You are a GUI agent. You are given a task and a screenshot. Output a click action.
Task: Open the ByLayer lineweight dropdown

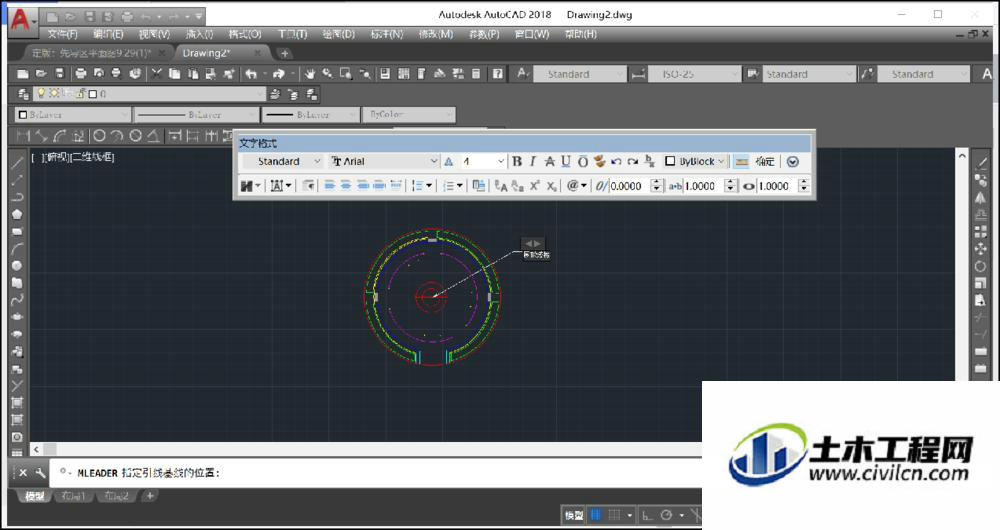click(311, 115)
